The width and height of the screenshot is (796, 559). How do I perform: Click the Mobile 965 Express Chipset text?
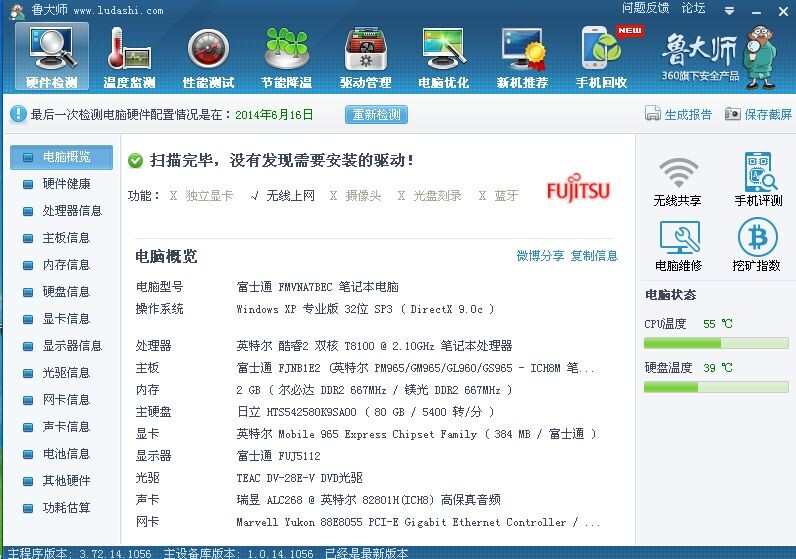416,434
